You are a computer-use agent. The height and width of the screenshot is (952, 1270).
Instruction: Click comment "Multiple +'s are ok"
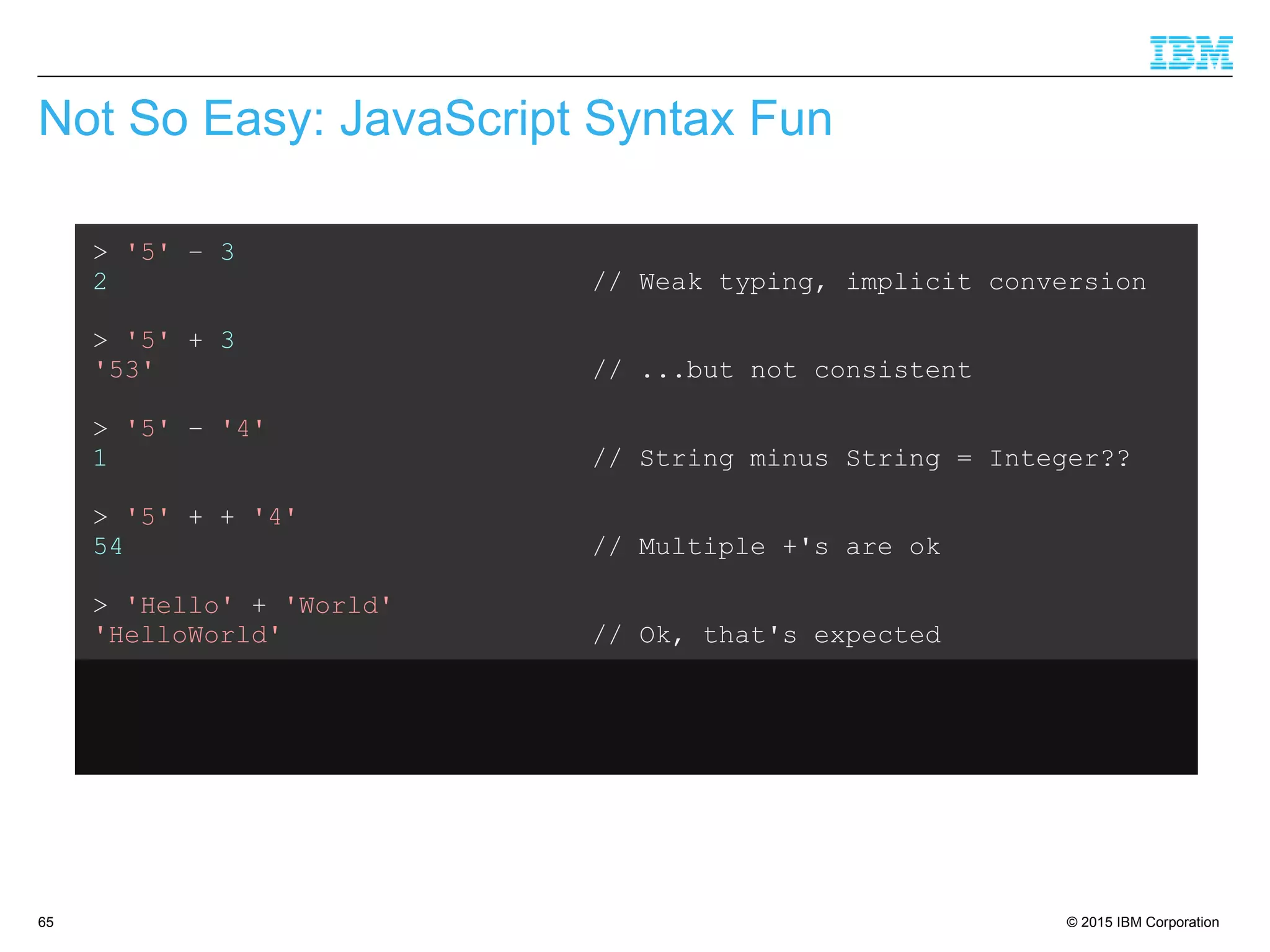click(766, 547)
